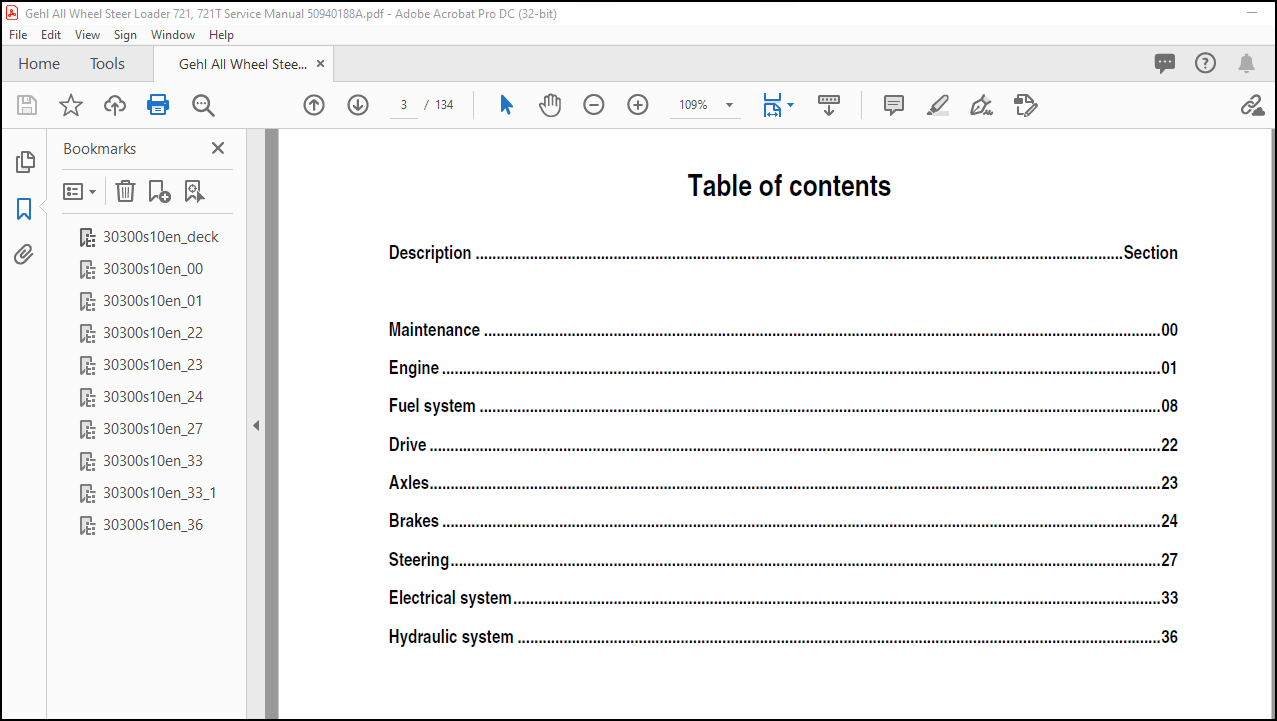Open bookmark 30300s10en_01
Viewport: 1277px width, 721px height.
(x=152, y=301)
